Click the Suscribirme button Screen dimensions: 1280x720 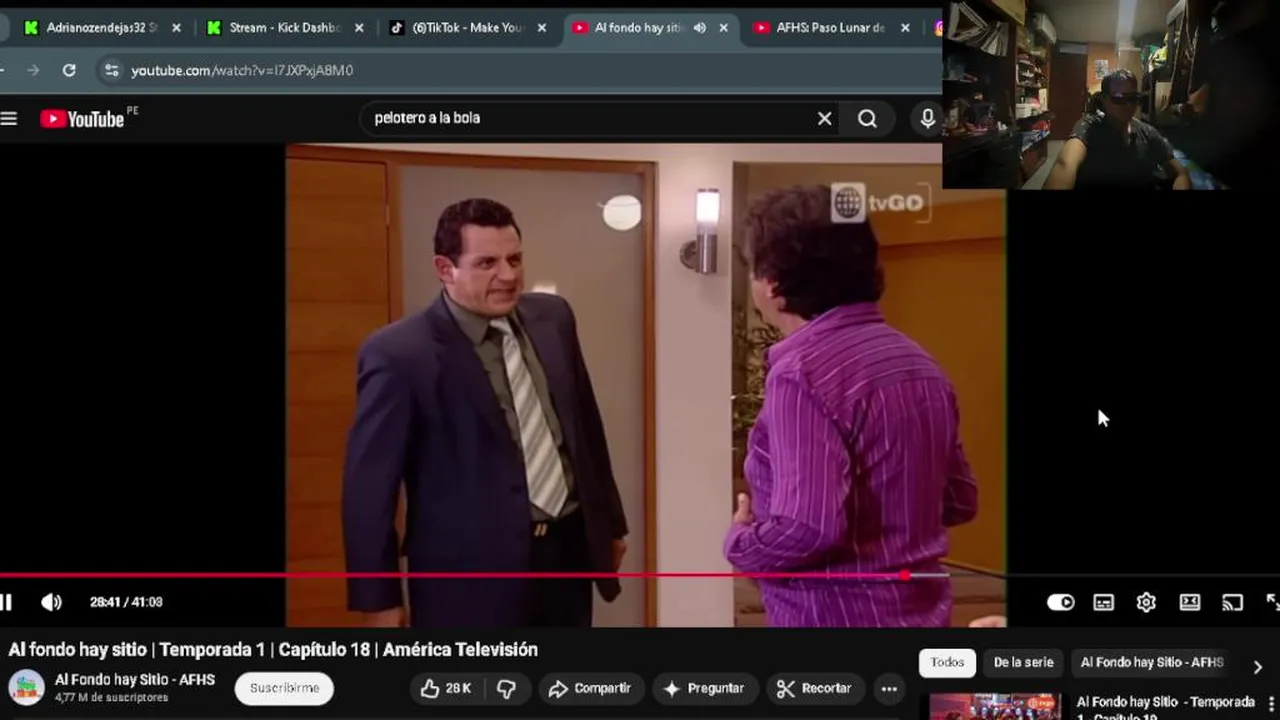(284, 688)
